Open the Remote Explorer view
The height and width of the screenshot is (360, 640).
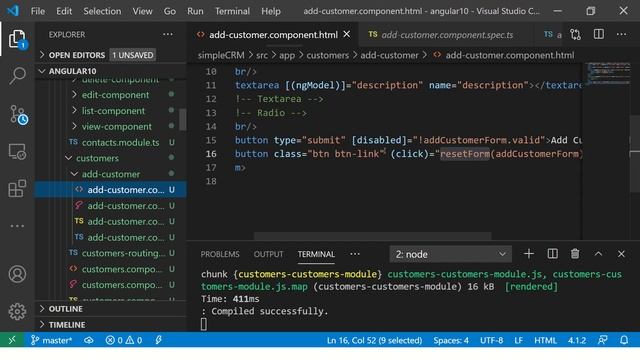tap(17, 151)
